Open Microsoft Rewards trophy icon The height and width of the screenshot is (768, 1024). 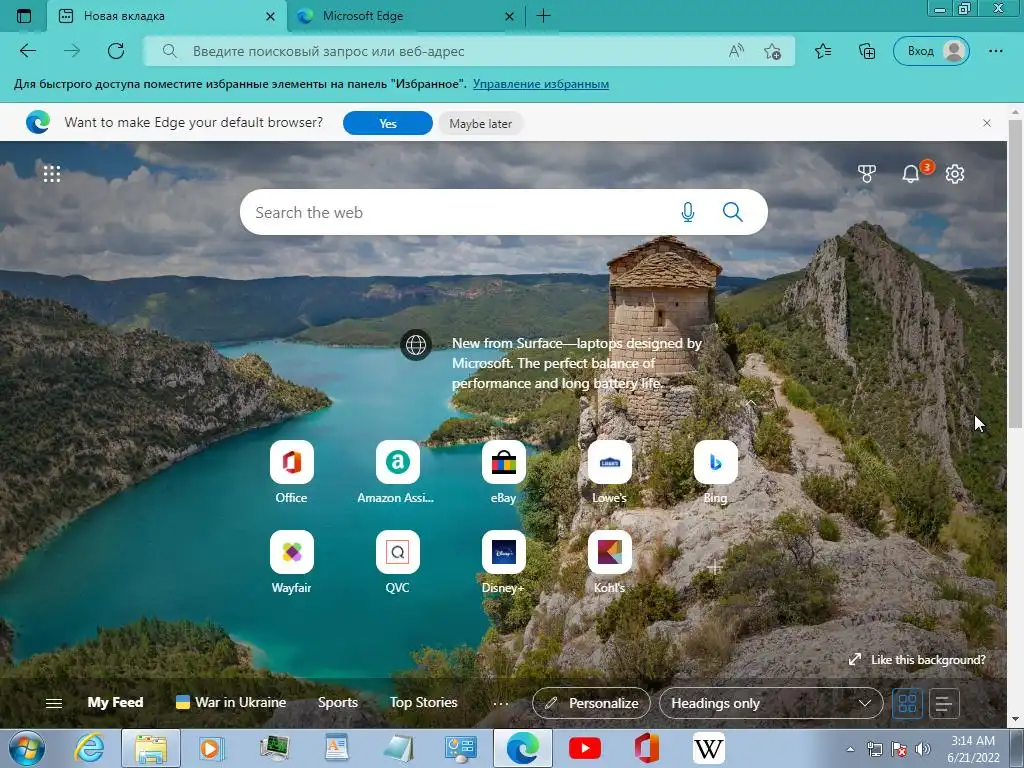click(867, 174)
